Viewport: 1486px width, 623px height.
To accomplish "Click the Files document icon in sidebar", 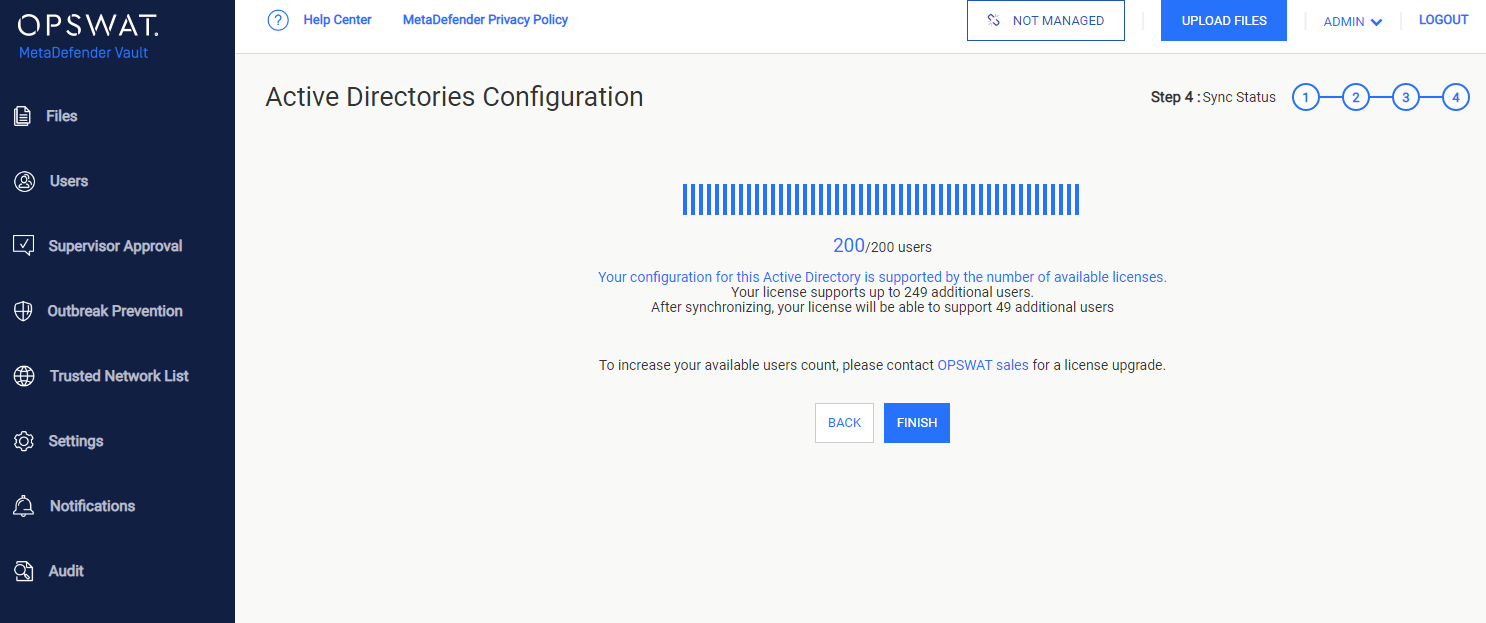I will [22, 117].
